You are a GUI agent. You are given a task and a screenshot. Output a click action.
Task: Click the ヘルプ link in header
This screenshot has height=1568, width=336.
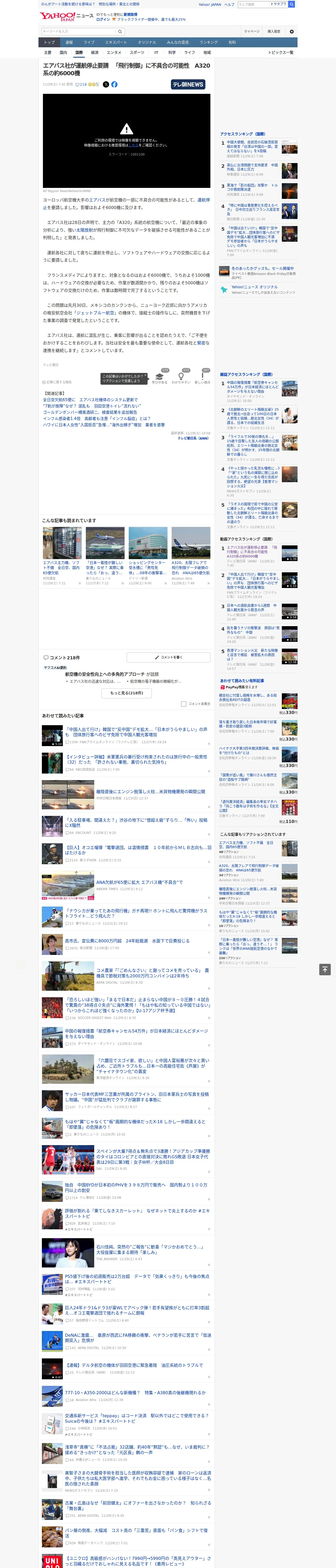229,4
